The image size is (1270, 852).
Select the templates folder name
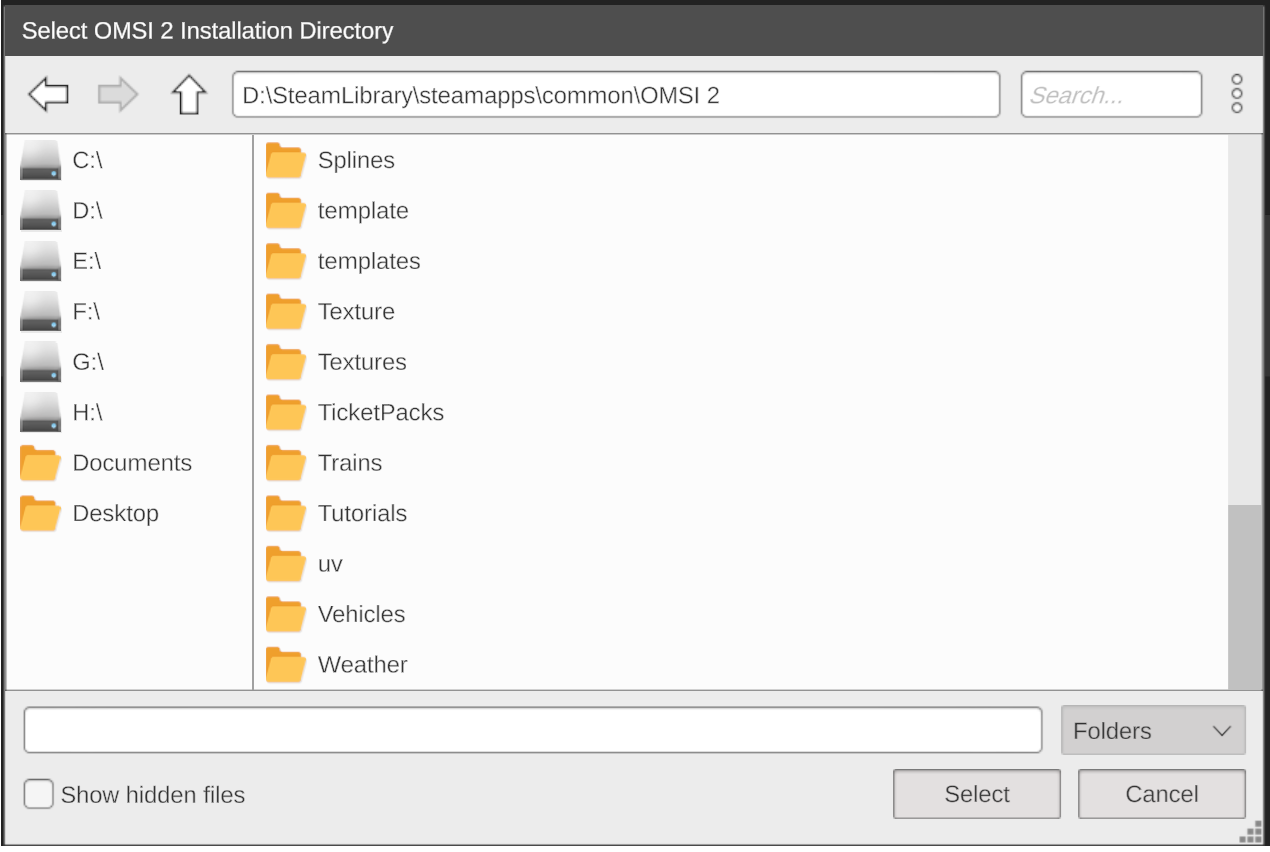click(369, 261)
